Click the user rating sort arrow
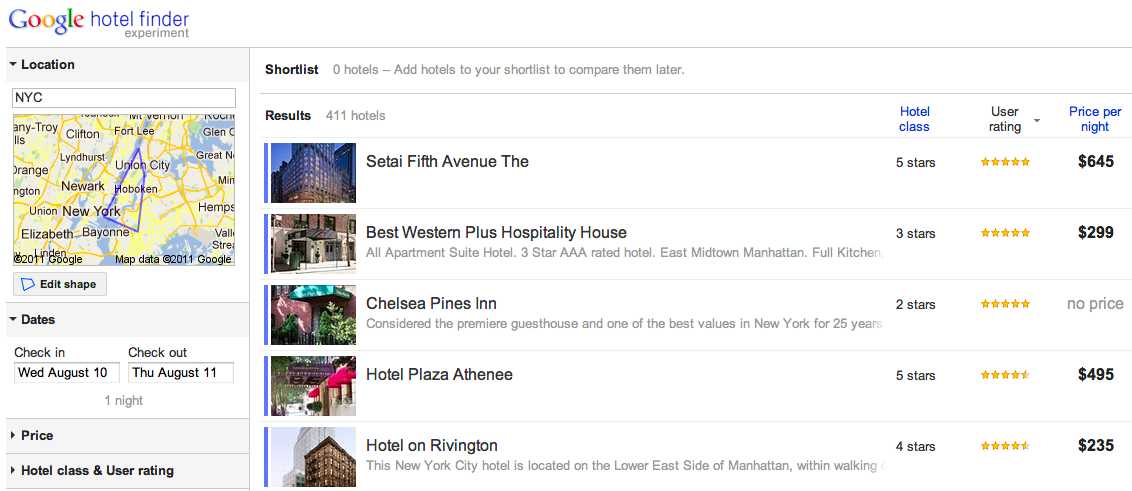Viewport: 1132px width, 491px height. pos(1037,121)
